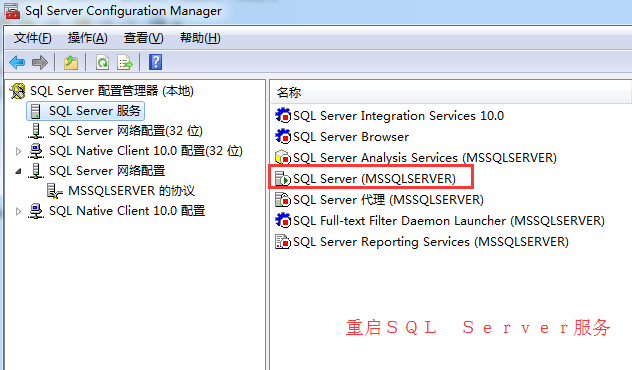The height and width of the screenshot is (370, 632).
Task: Click the Integration Services 10.0 service icon
Action: (x=283, y=115)
